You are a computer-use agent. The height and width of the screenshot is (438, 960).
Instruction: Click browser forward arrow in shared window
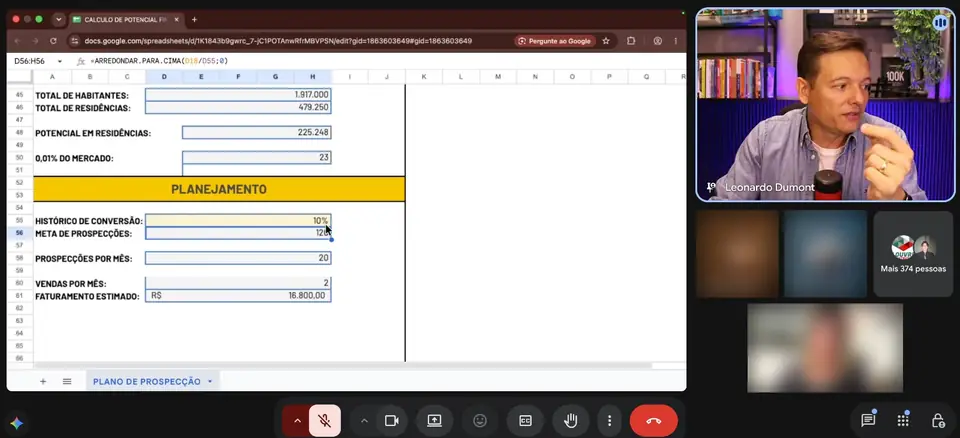[x=35, y=41]
